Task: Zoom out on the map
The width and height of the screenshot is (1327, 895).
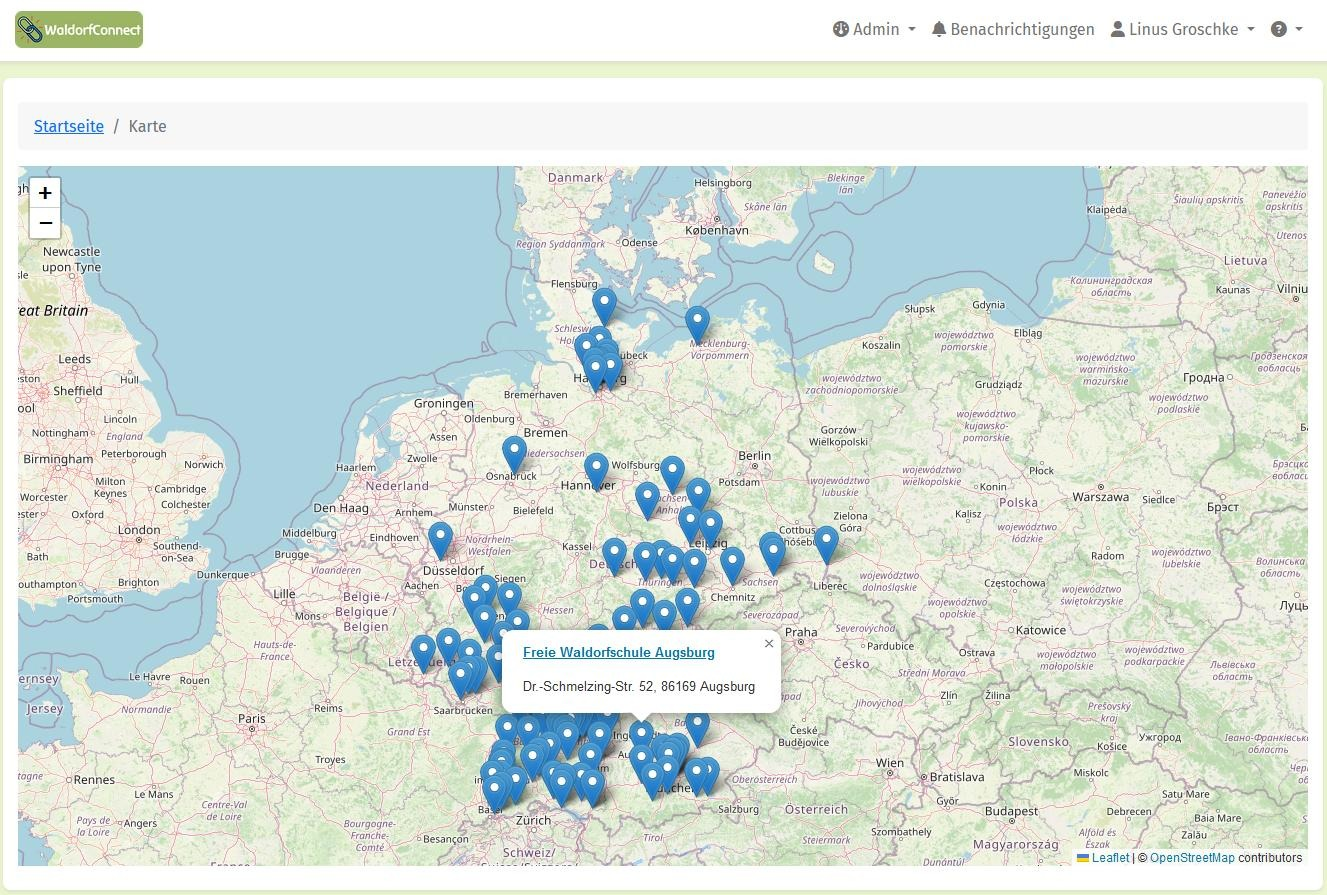Action: (x=45, y=223)
